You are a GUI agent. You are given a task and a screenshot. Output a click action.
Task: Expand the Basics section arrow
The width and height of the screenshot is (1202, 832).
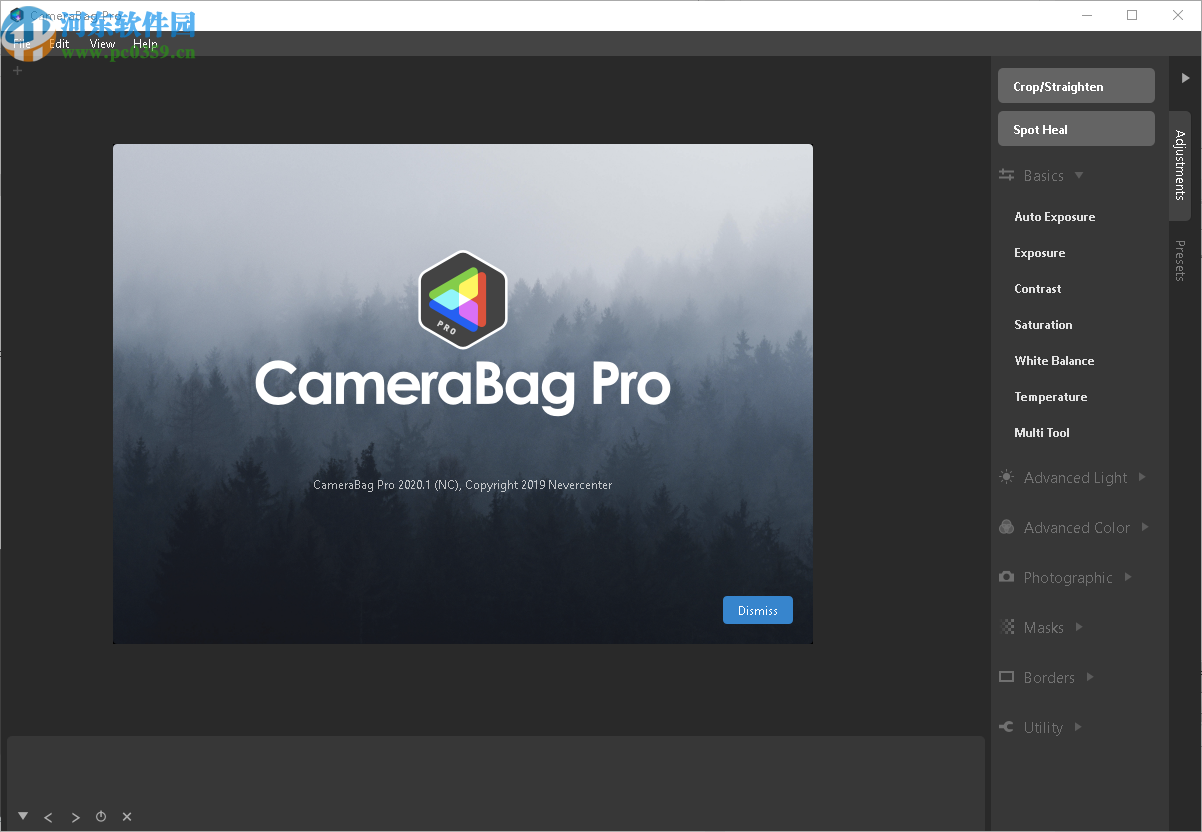[x=1079, y=175]
